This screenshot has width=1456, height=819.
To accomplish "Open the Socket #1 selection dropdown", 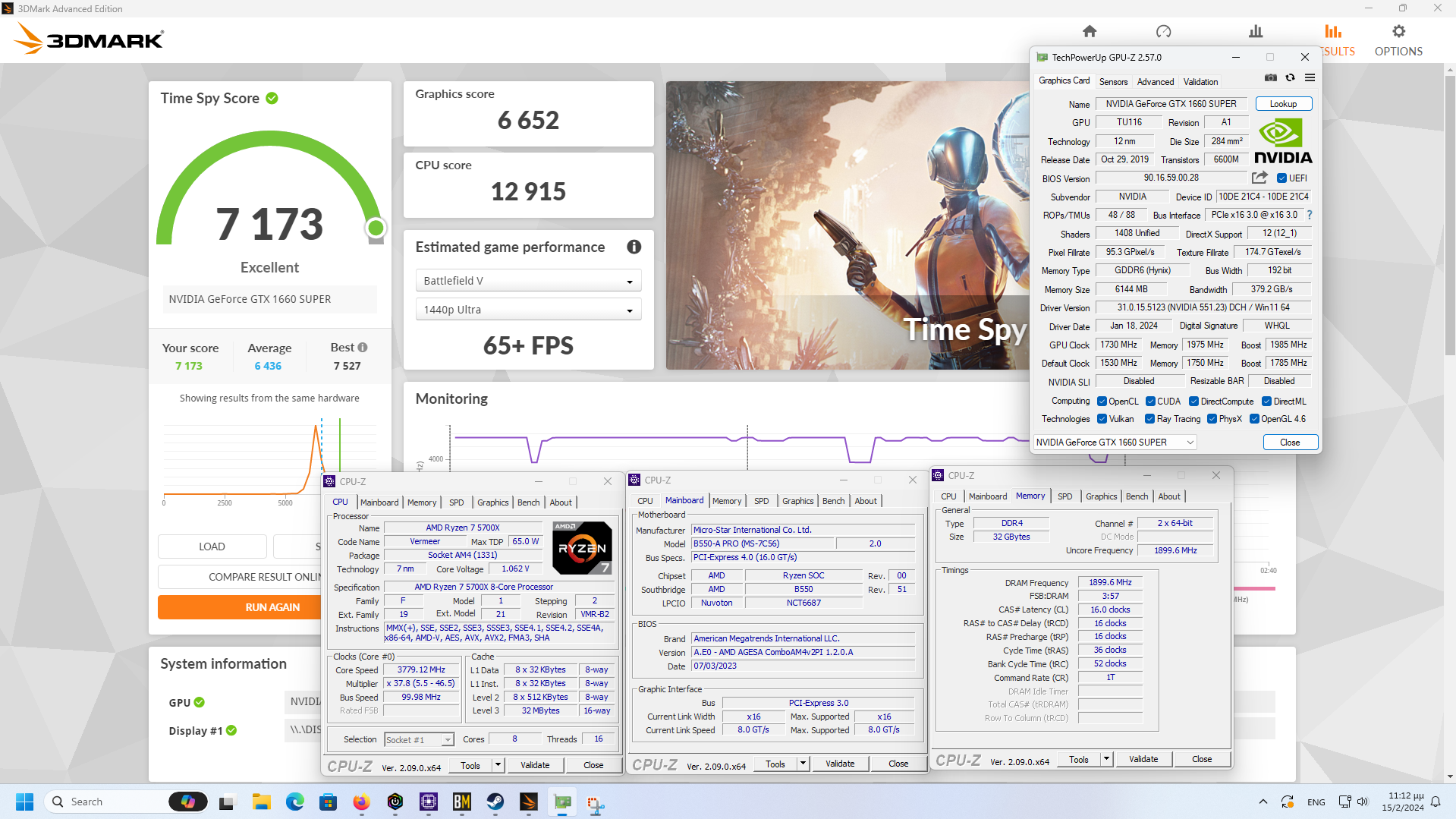I will (419, 740).
